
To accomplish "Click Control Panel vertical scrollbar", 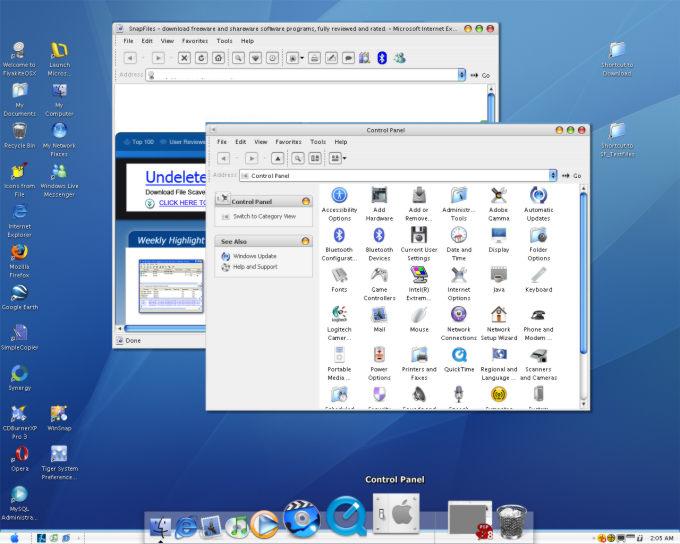I will [x=583, y=273].
